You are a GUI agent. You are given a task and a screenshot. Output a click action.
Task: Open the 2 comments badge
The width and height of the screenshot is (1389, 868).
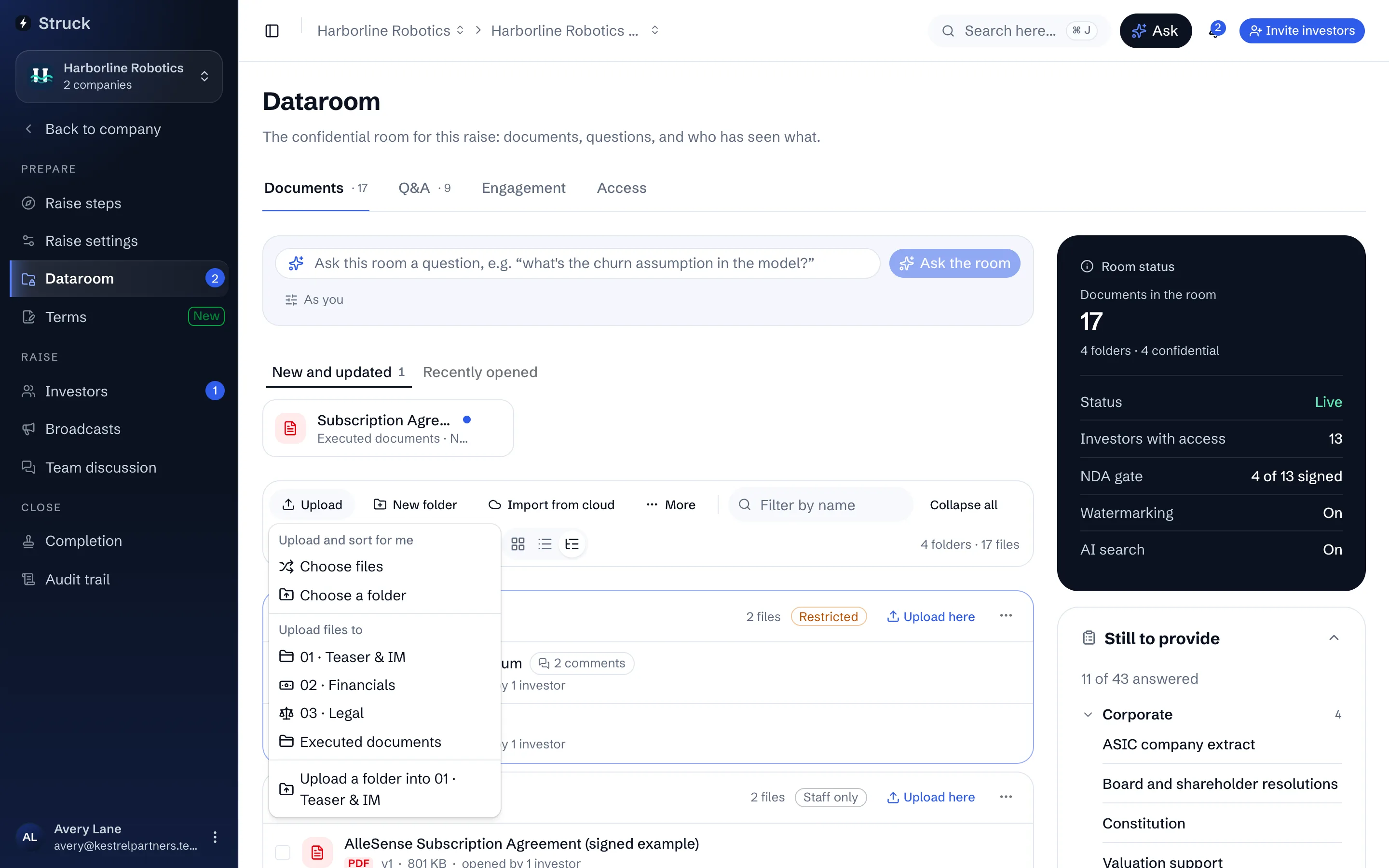point(582,663)
